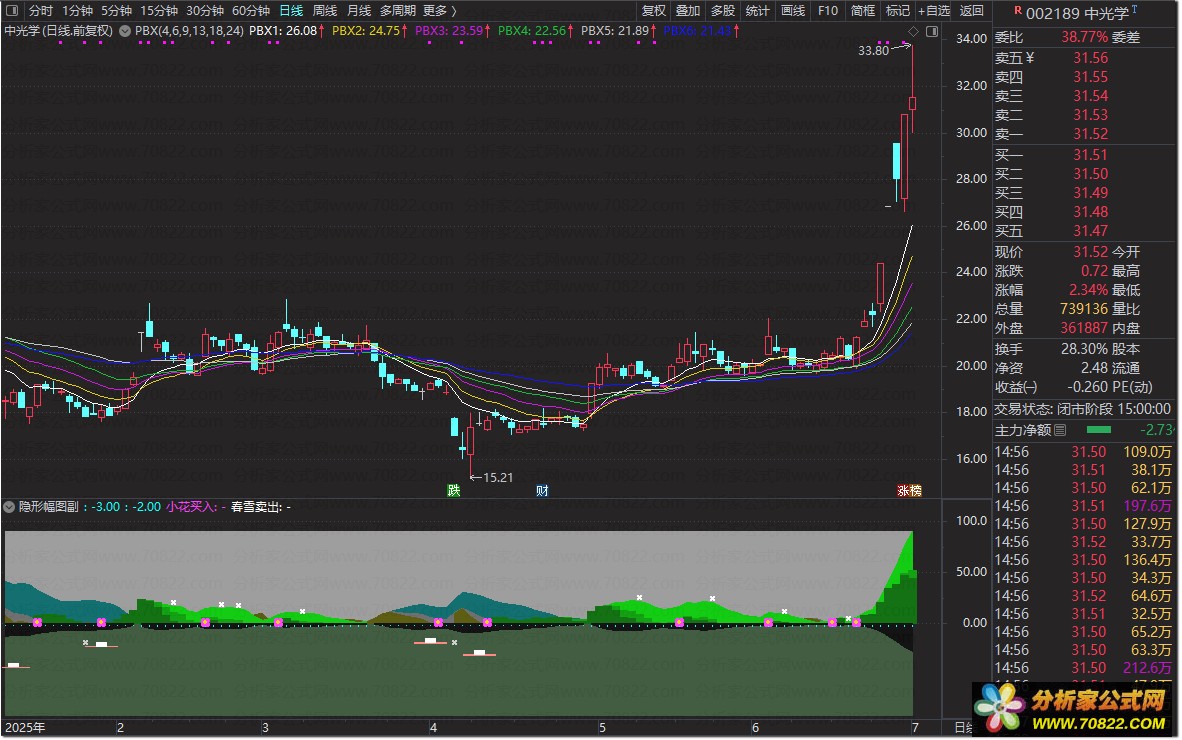
Task: Toggle right info panel icon in chart
Action: (x=932, y=32)
